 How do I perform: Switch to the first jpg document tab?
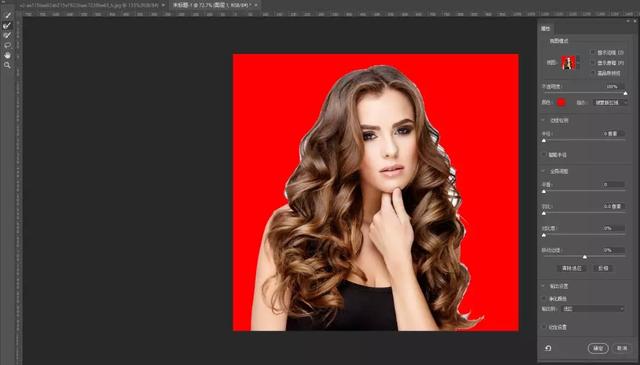[89, 5]
